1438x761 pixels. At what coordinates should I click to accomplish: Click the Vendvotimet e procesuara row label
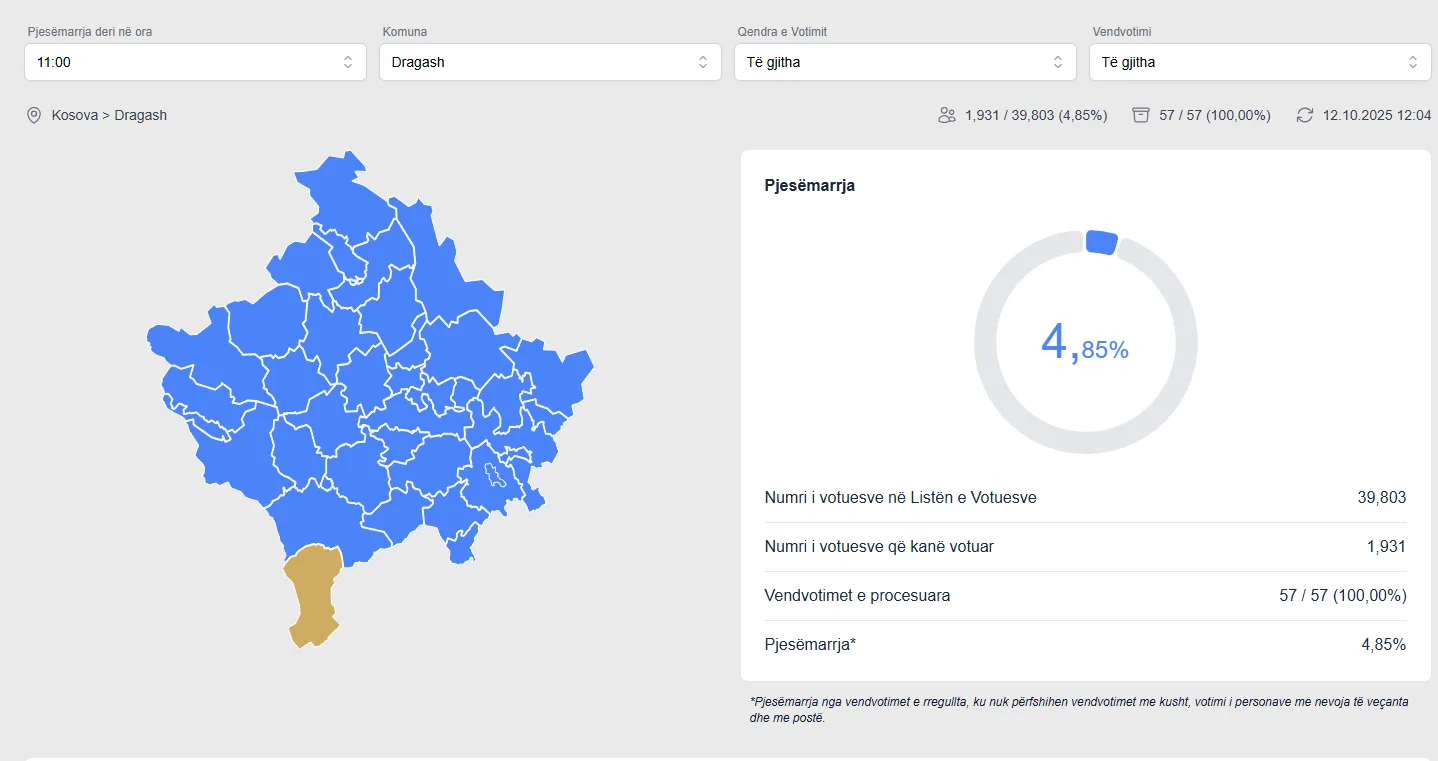click(857, 596)
